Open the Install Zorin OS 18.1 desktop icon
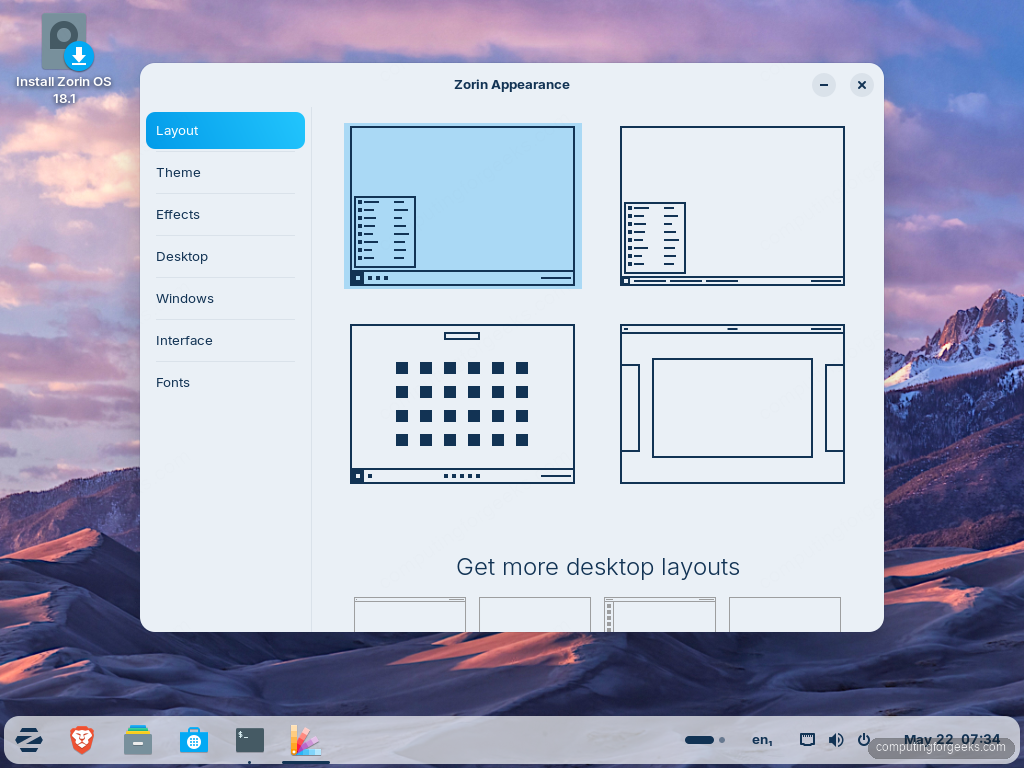Image resolution: width=1024 pixels, height=768 pixels. 64,59
